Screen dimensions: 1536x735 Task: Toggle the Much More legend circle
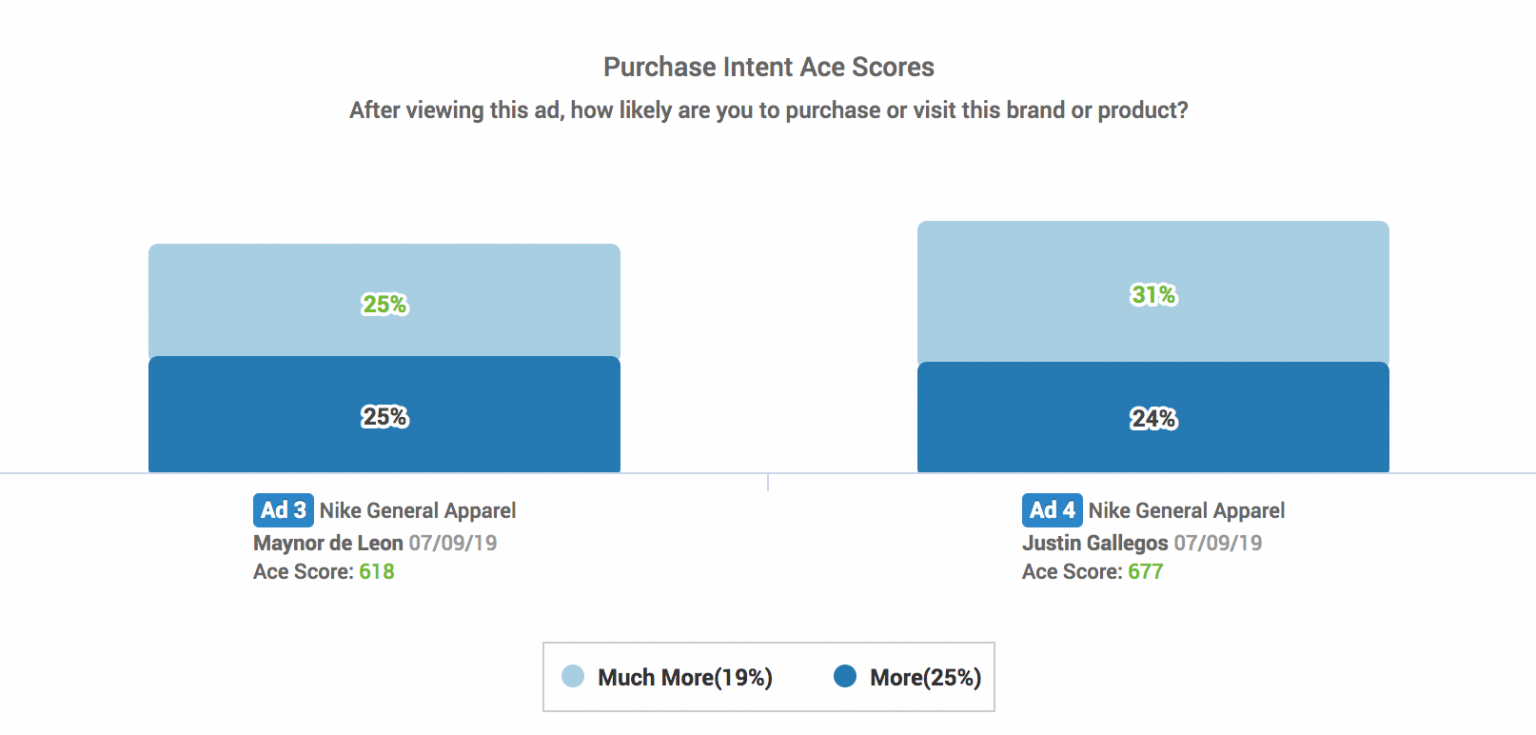click(572, 677)
